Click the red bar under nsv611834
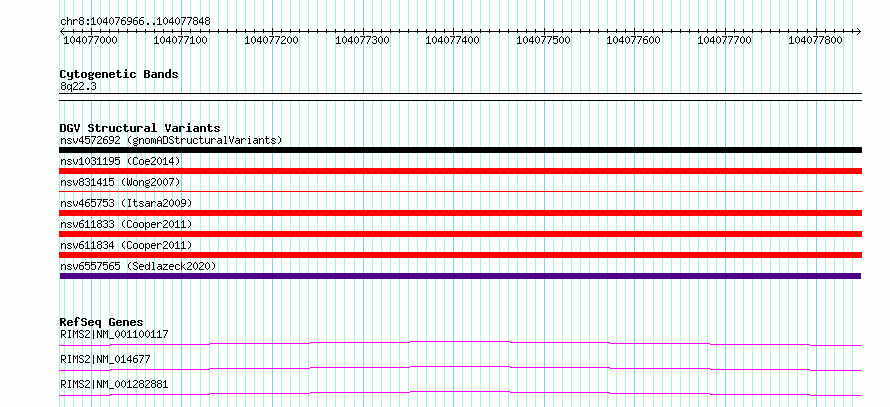Image resolution: width=890 pixels, height=407 pixels. tap(460, 255)
